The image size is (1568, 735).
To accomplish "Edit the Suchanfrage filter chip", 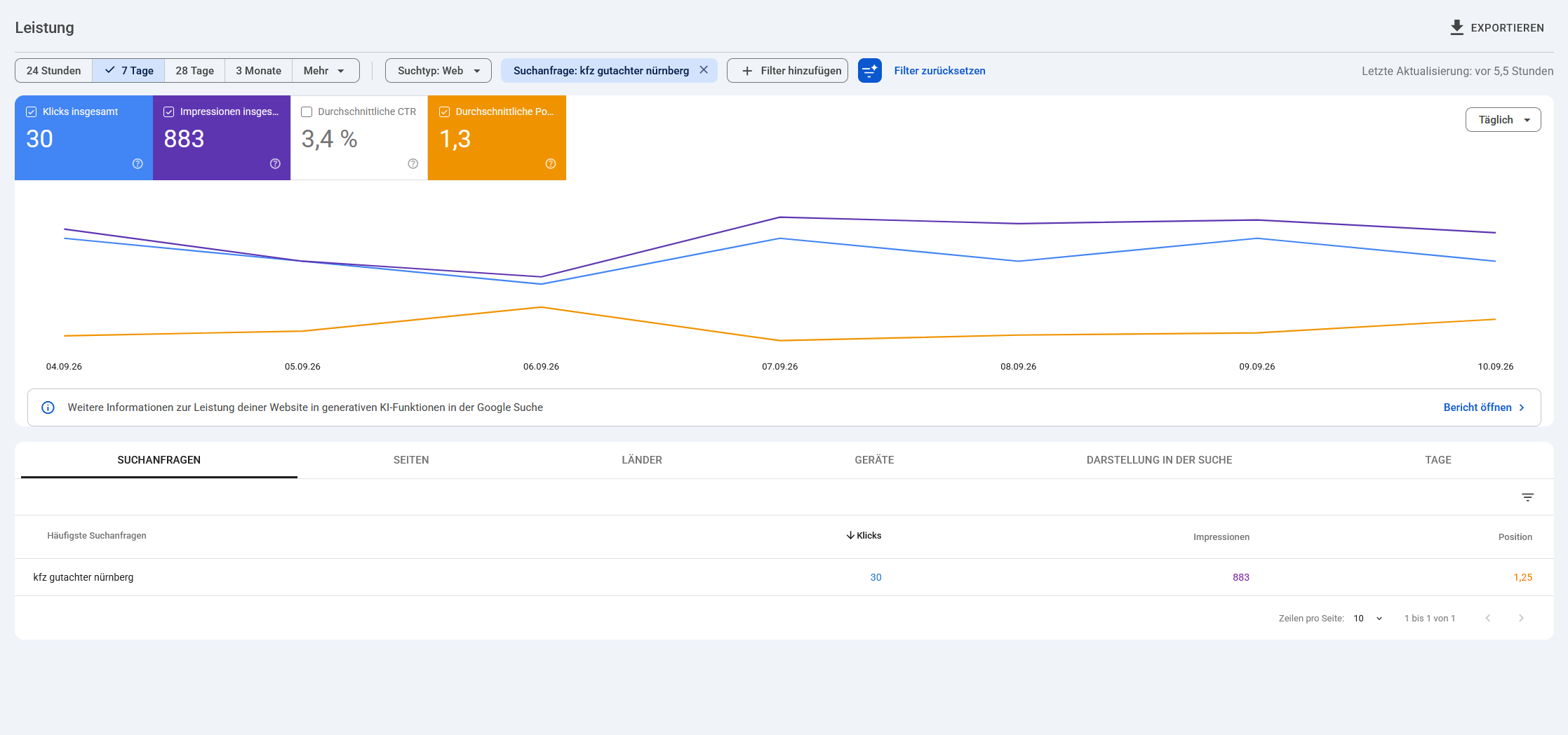I will [601, 70].
